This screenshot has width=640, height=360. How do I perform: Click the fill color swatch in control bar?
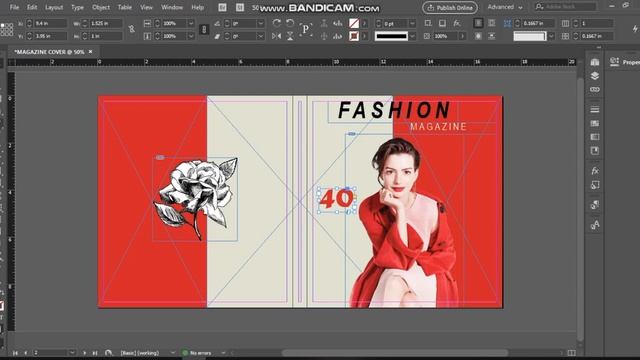(x=354, y=24)
